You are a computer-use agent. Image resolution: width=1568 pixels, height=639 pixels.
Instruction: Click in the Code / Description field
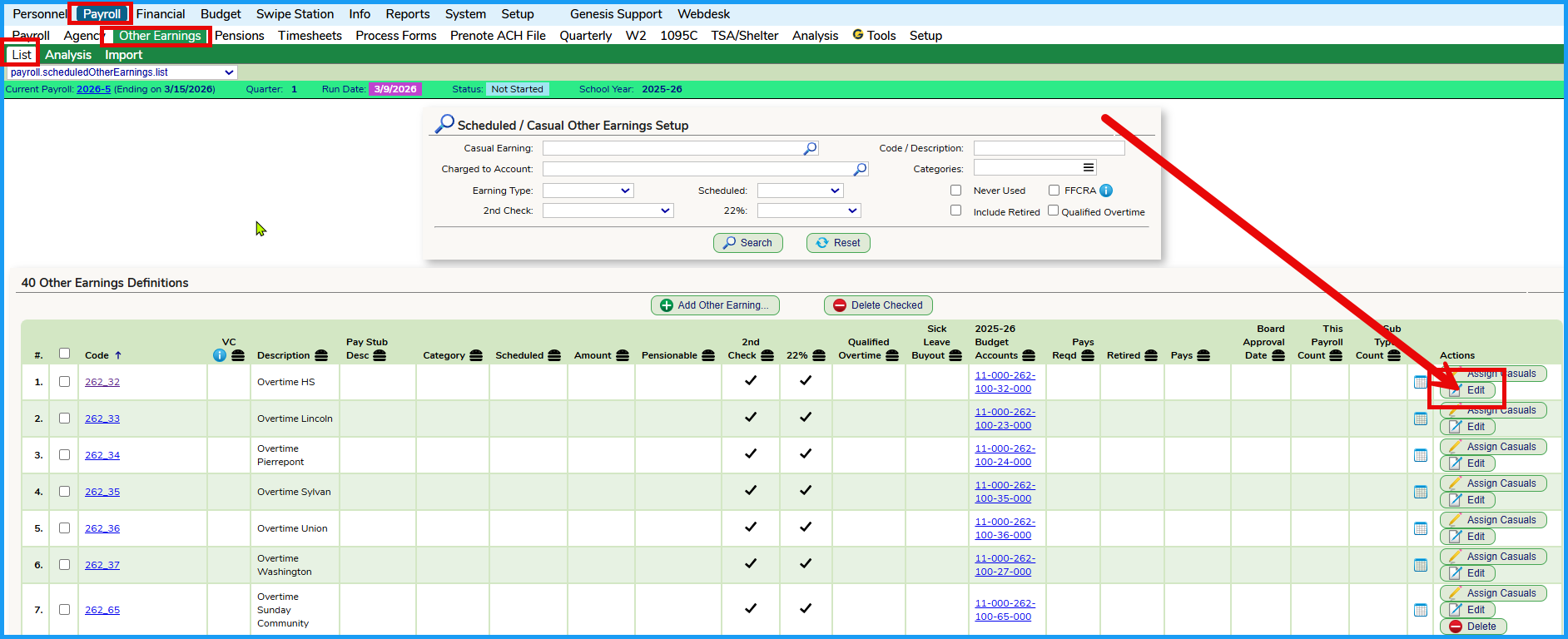[x=1049, y=148]
